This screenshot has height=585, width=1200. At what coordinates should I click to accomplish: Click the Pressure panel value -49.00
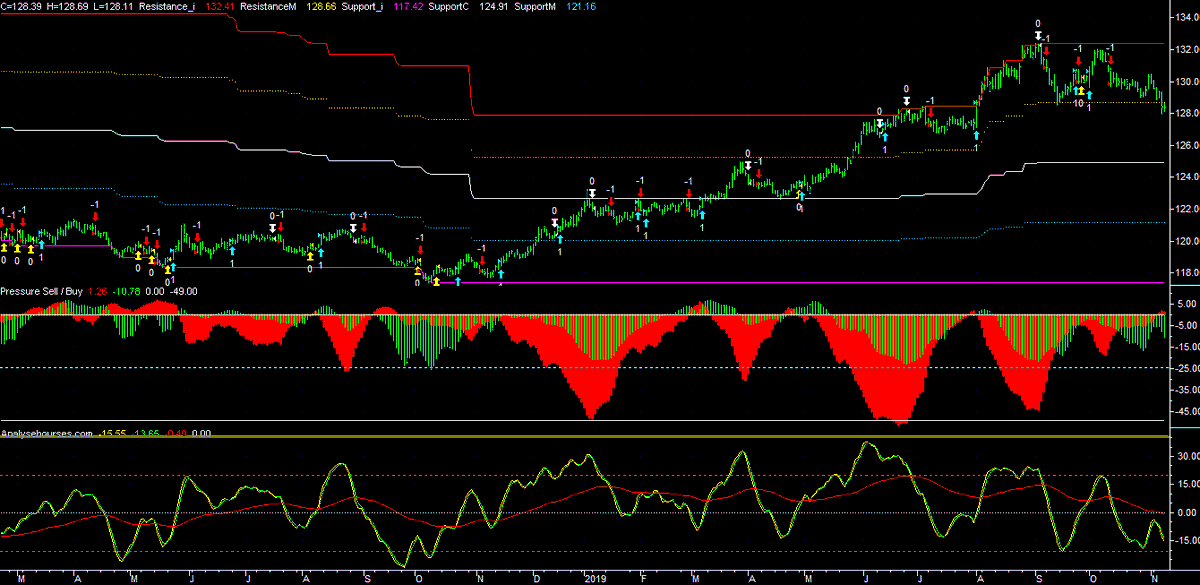click(183, 291)
